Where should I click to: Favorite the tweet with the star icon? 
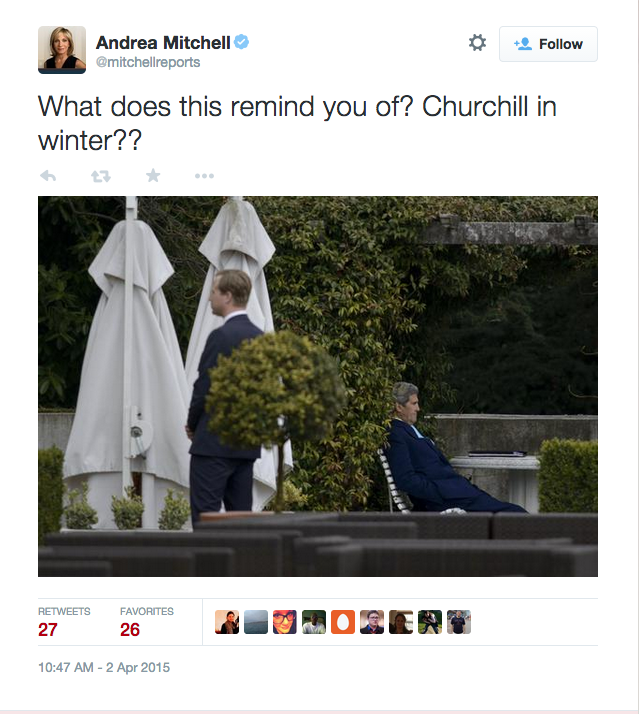(x=153, y=175)
